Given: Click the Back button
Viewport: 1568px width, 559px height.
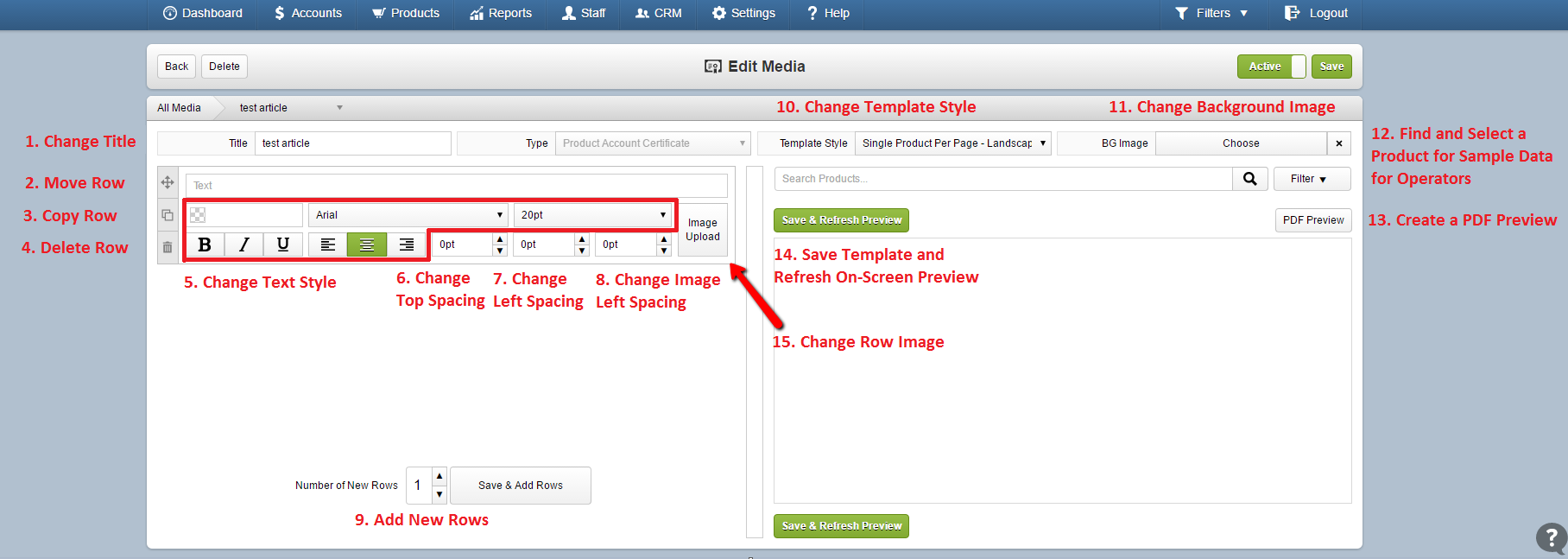Looking at the screenshot, I should (x=176, y=67).
